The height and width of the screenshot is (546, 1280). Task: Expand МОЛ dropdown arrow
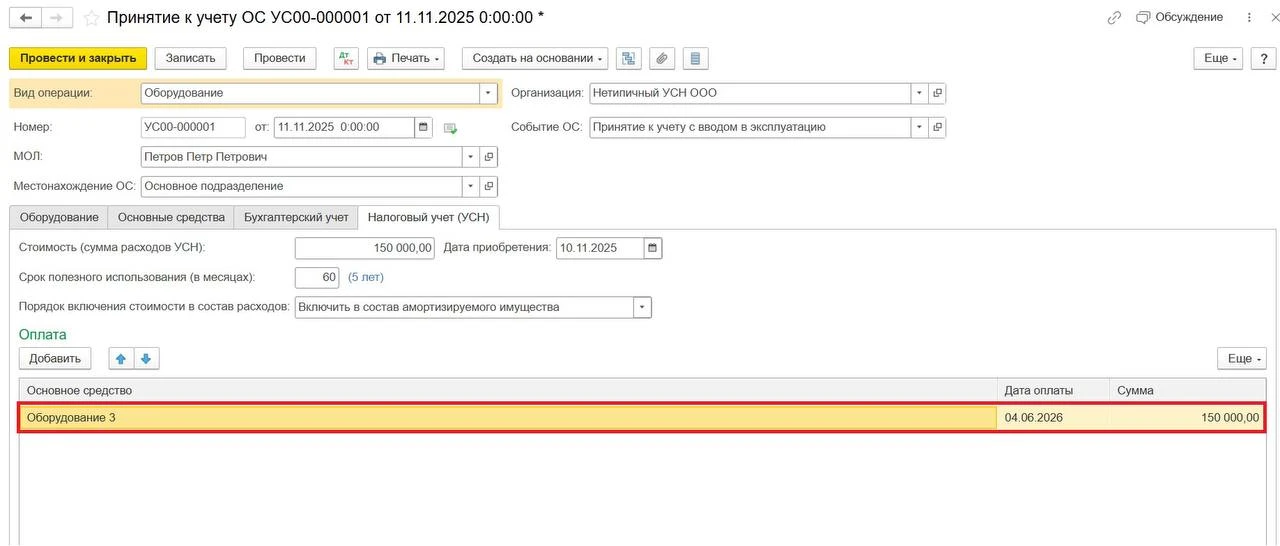[x=472, y=157]
